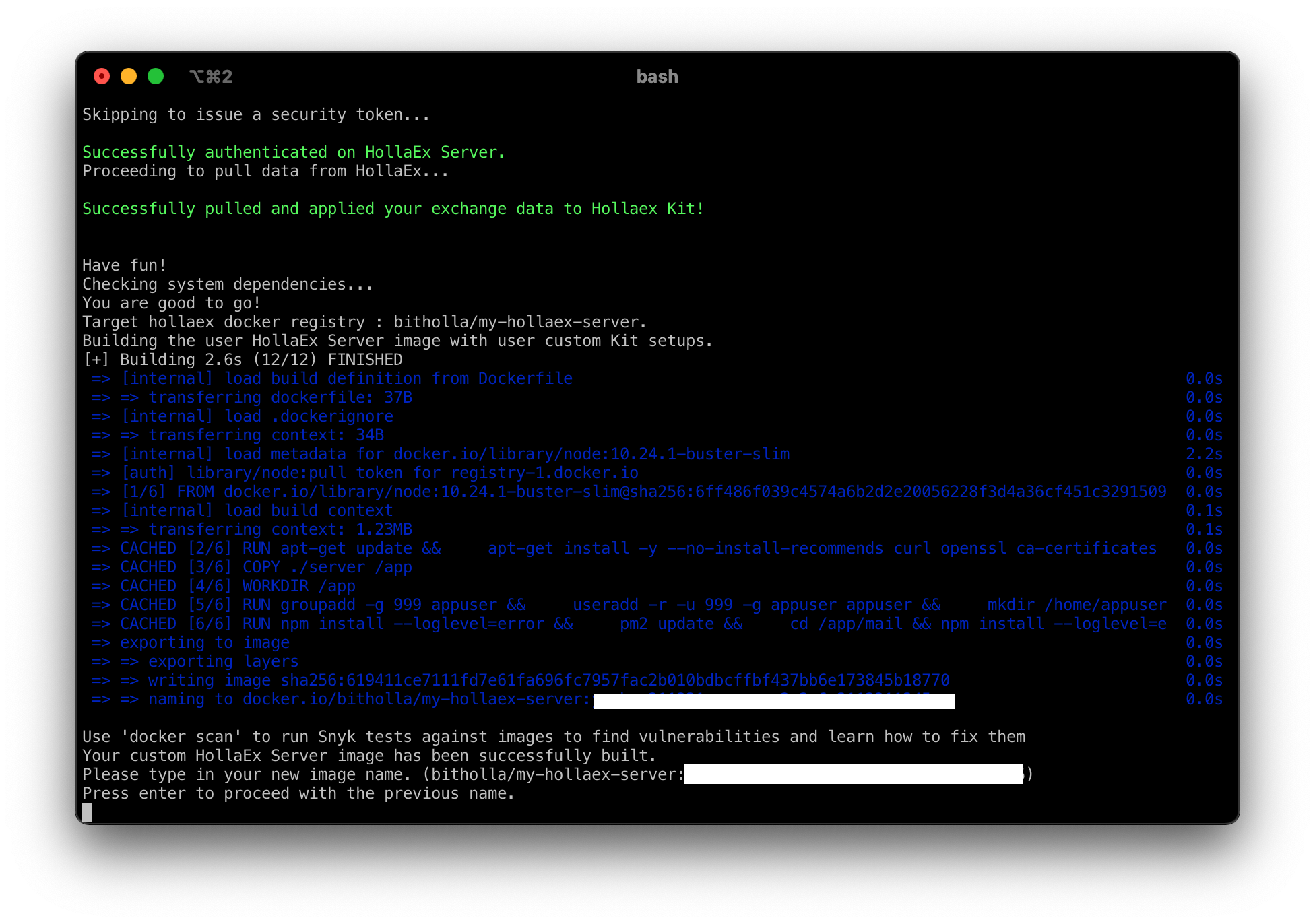
Task: Click the 'bash' window title
Action: coord(657,77)
